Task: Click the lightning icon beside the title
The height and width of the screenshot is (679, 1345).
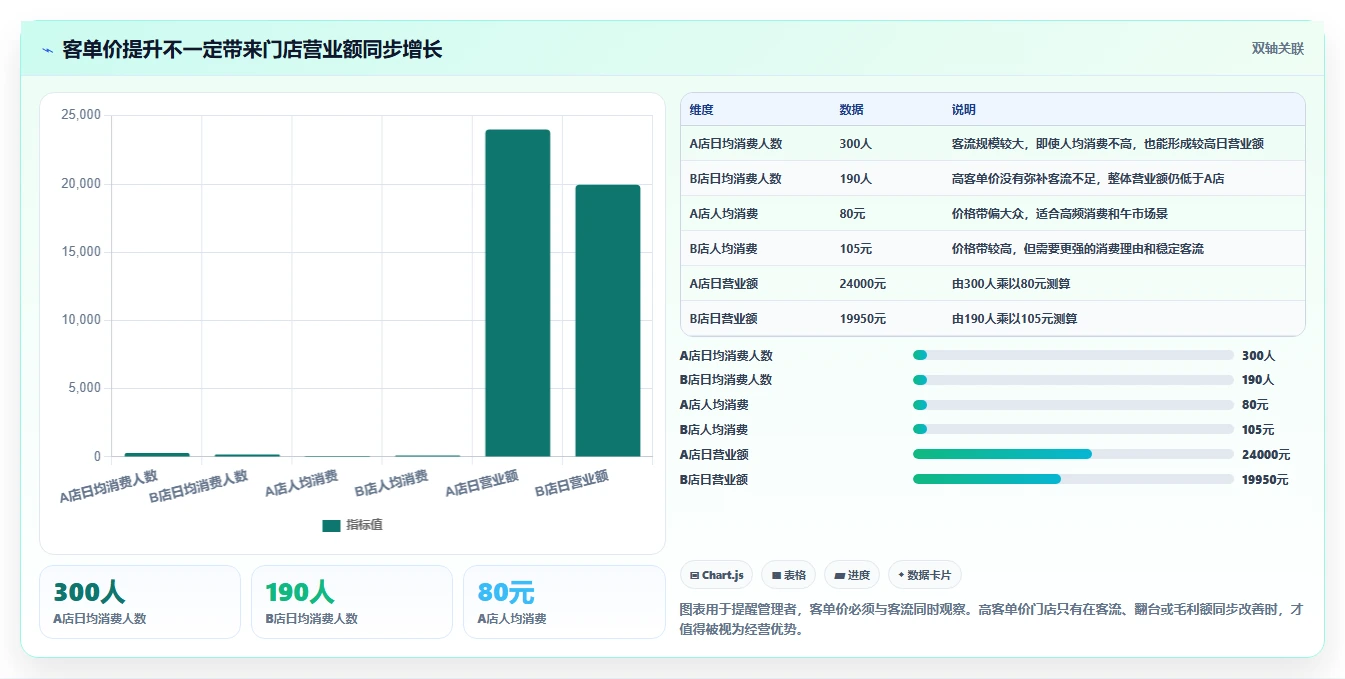Action: tap(47, 50)
